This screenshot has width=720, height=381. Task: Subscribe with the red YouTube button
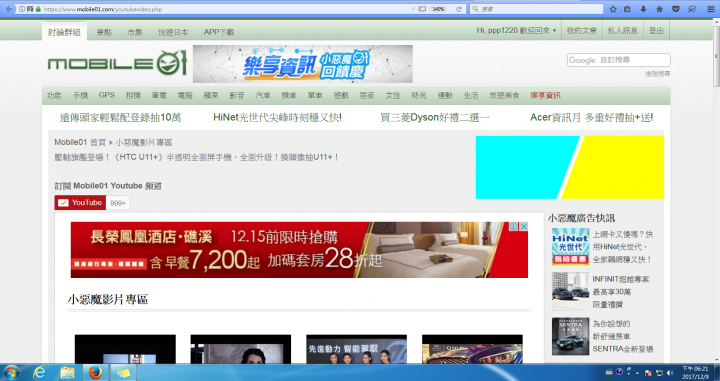[80, 203]
